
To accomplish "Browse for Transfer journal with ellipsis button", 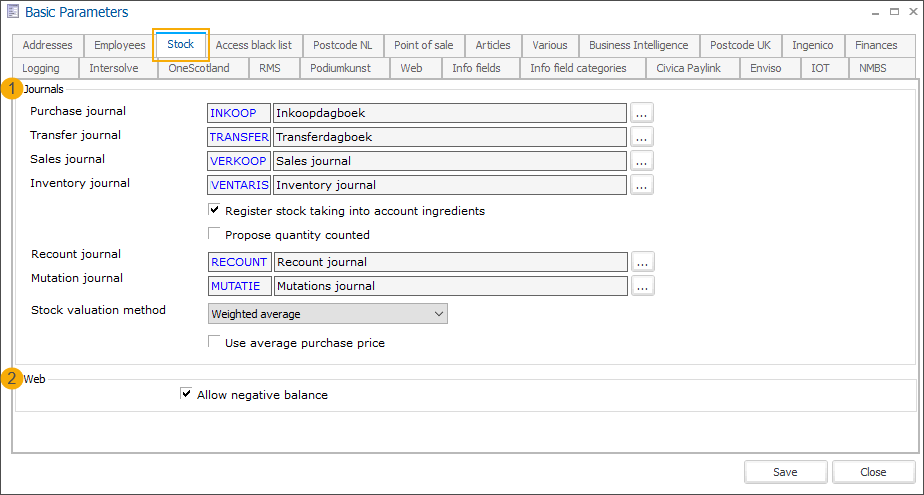I will click(642, 137).
